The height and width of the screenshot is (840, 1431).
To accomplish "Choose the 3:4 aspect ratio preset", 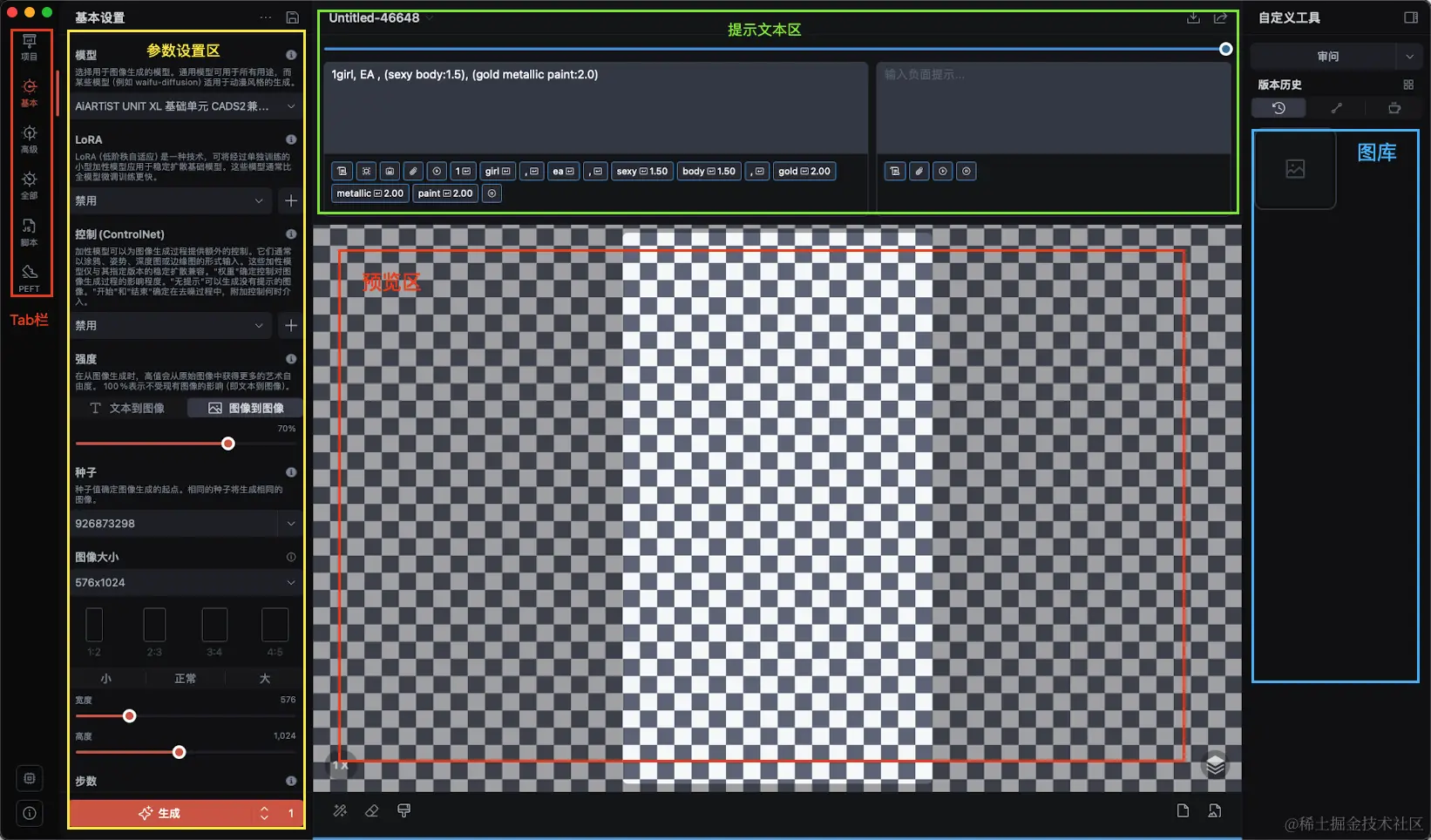I will click(214, 632).
